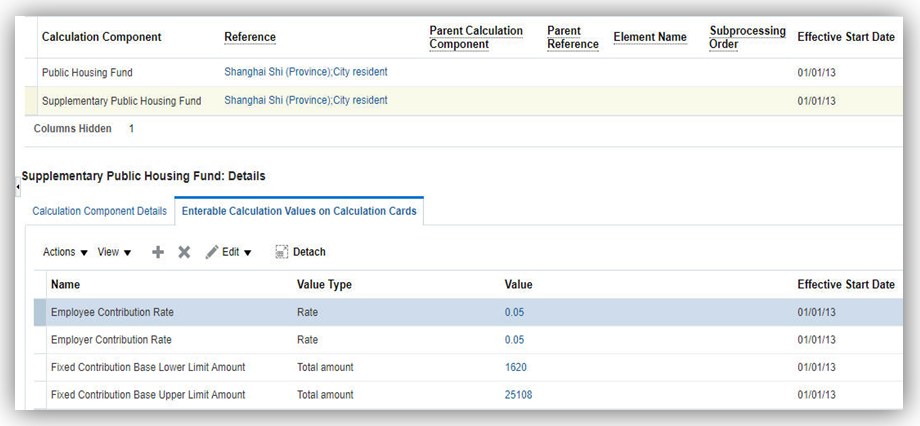
Task: Click the hidden columns count link
Action: click(x=131, y=129)
